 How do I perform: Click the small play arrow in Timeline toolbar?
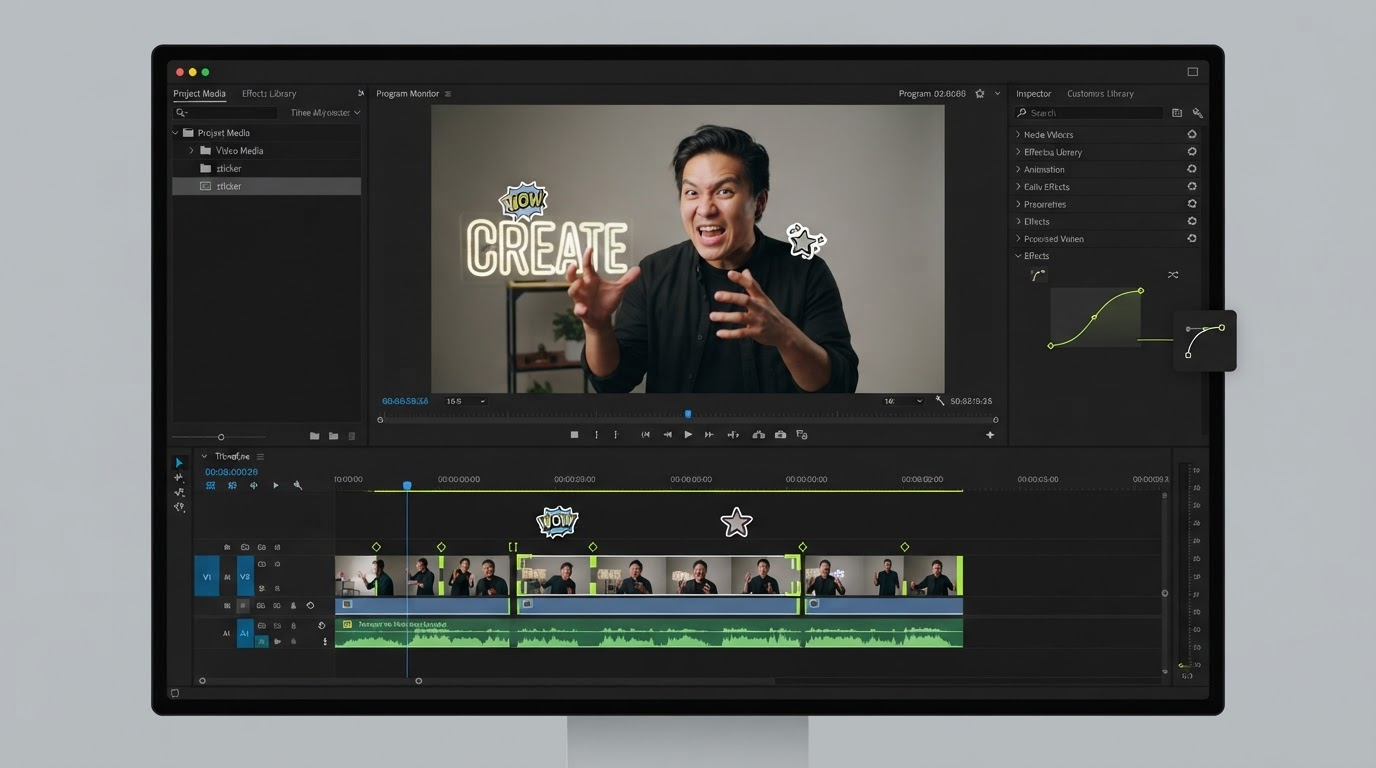[276, 485]
